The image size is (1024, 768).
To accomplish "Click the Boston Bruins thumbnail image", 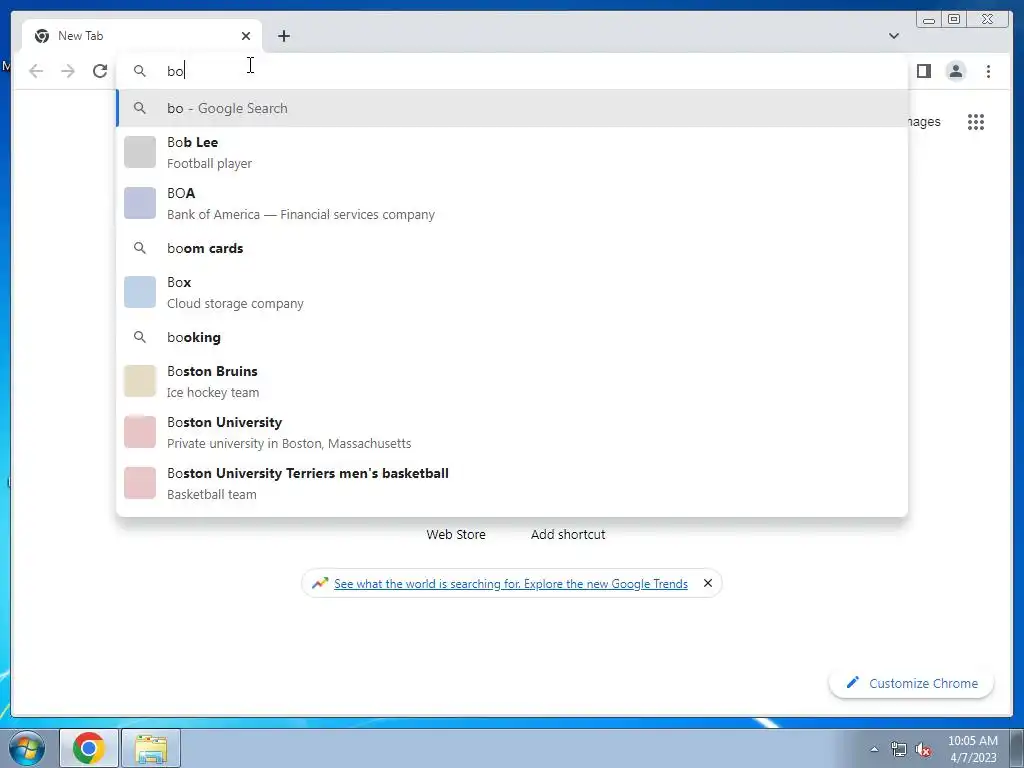I will (140, 381).
